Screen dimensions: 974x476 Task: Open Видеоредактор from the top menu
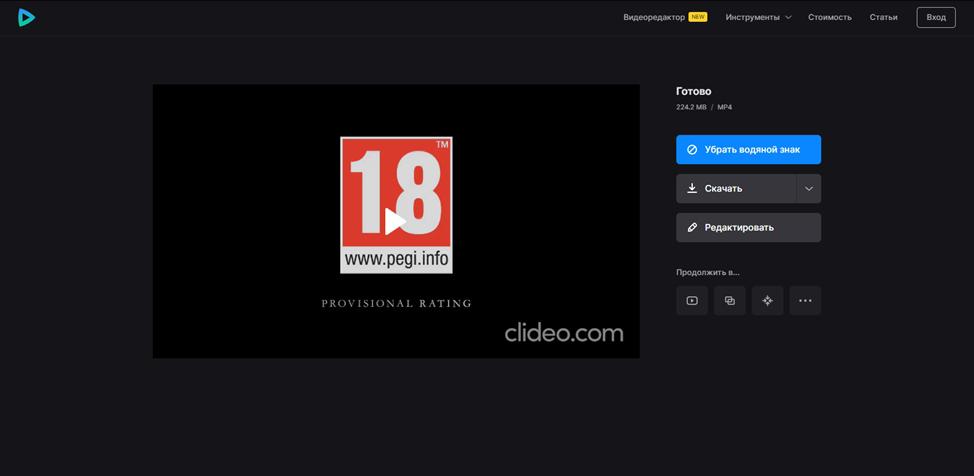[654, 17]
